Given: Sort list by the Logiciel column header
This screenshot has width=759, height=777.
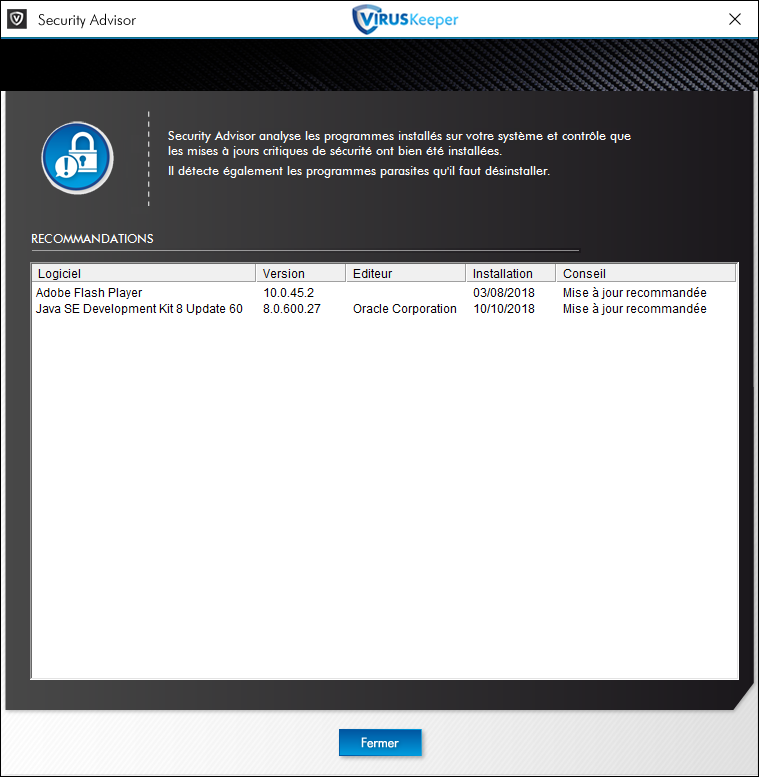Looking at the screenshot, I should [144, 273].
